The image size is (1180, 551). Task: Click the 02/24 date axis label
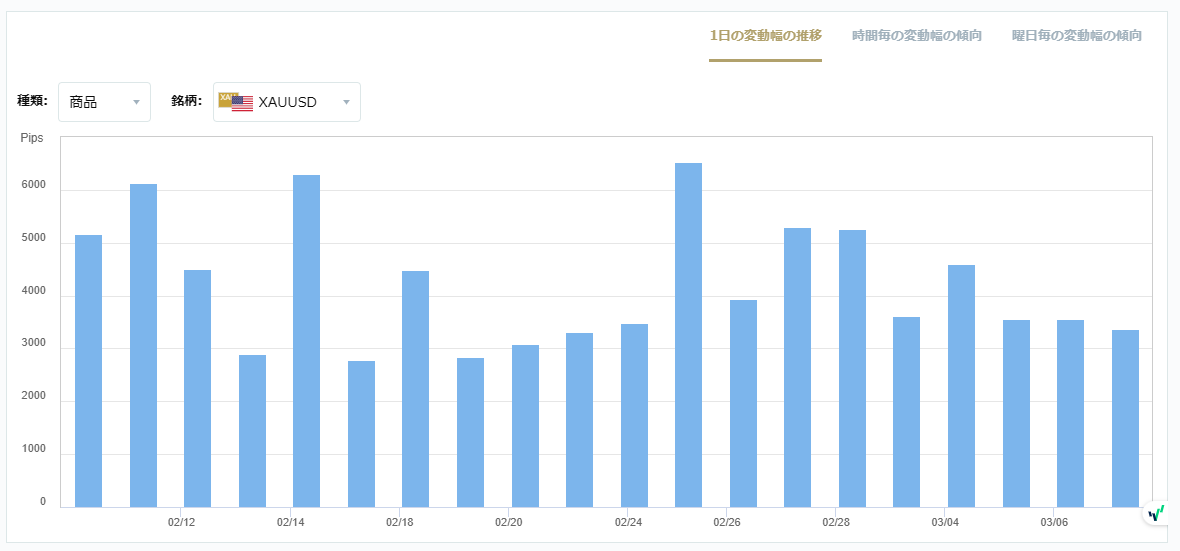coord(628,522)
